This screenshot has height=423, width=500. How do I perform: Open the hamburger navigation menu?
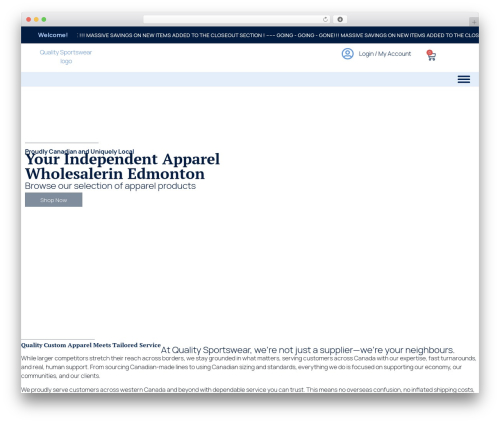point(464,79)
